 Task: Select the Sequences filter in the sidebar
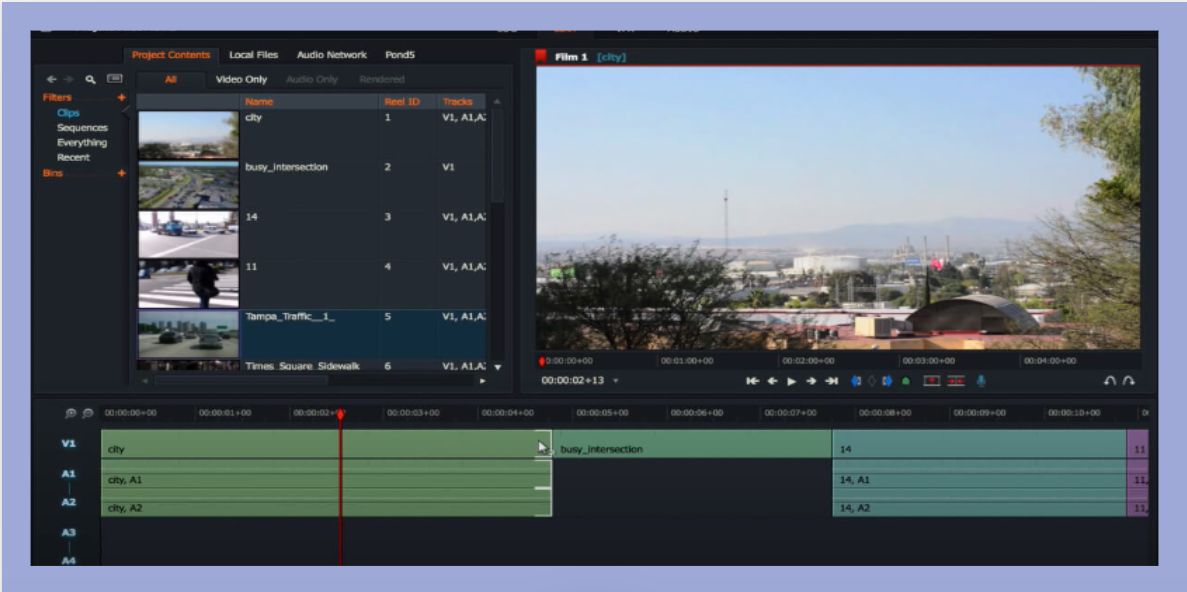(x=82, y=128)
